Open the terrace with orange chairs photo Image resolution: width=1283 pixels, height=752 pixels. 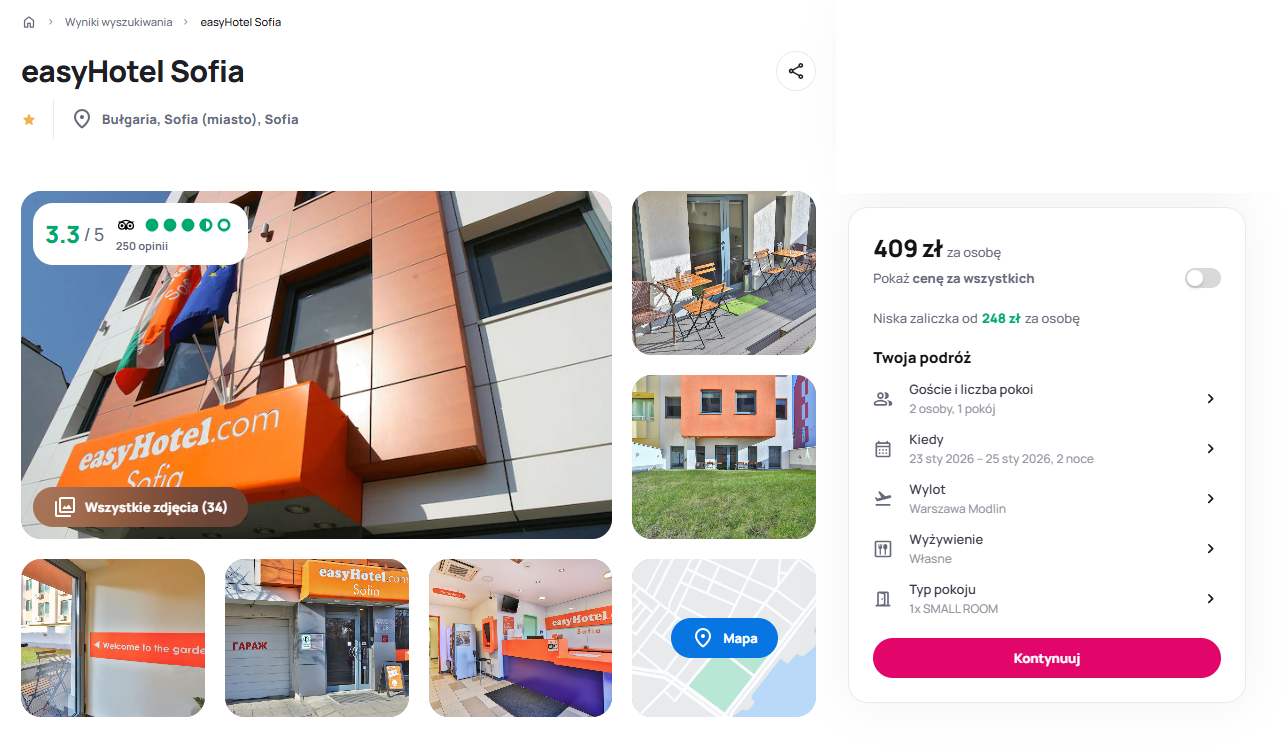724,273
